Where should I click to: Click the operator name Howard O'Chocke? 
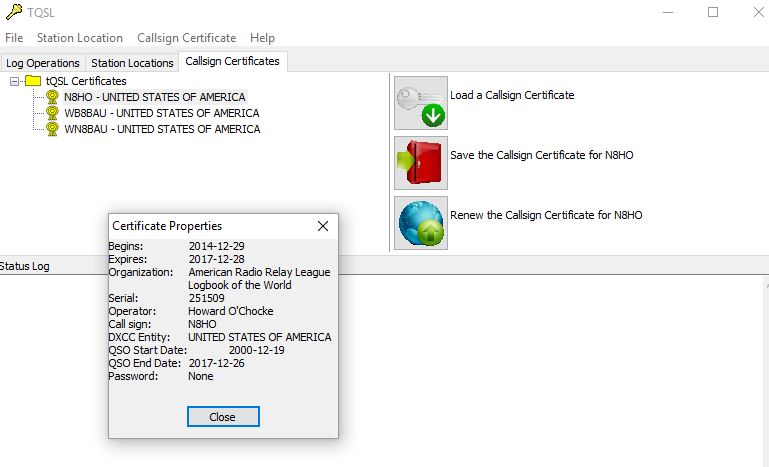click(x=231, y=311)
